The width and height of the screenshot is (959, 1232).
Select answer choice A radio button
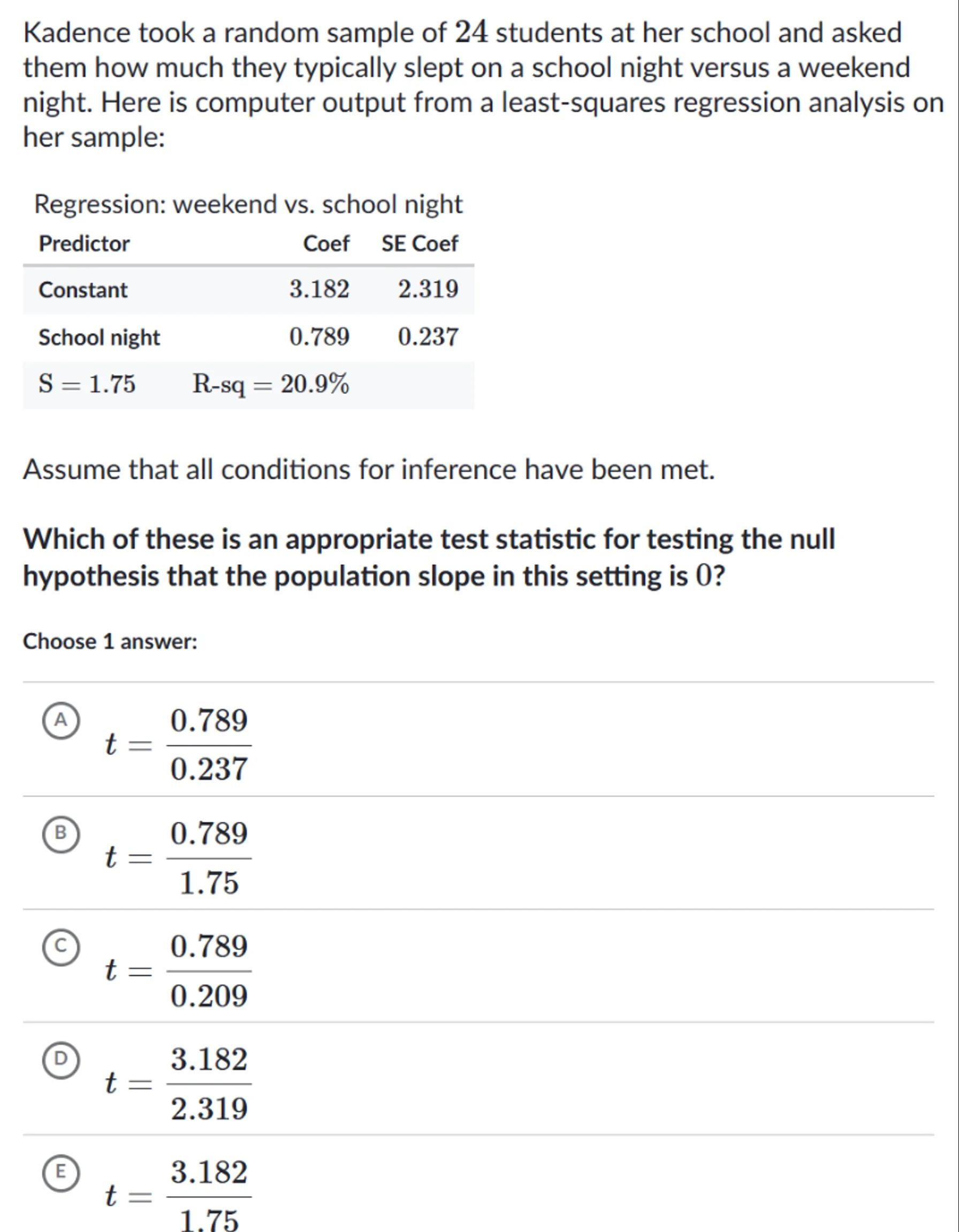pyautogui.click(x=61, y=721)
